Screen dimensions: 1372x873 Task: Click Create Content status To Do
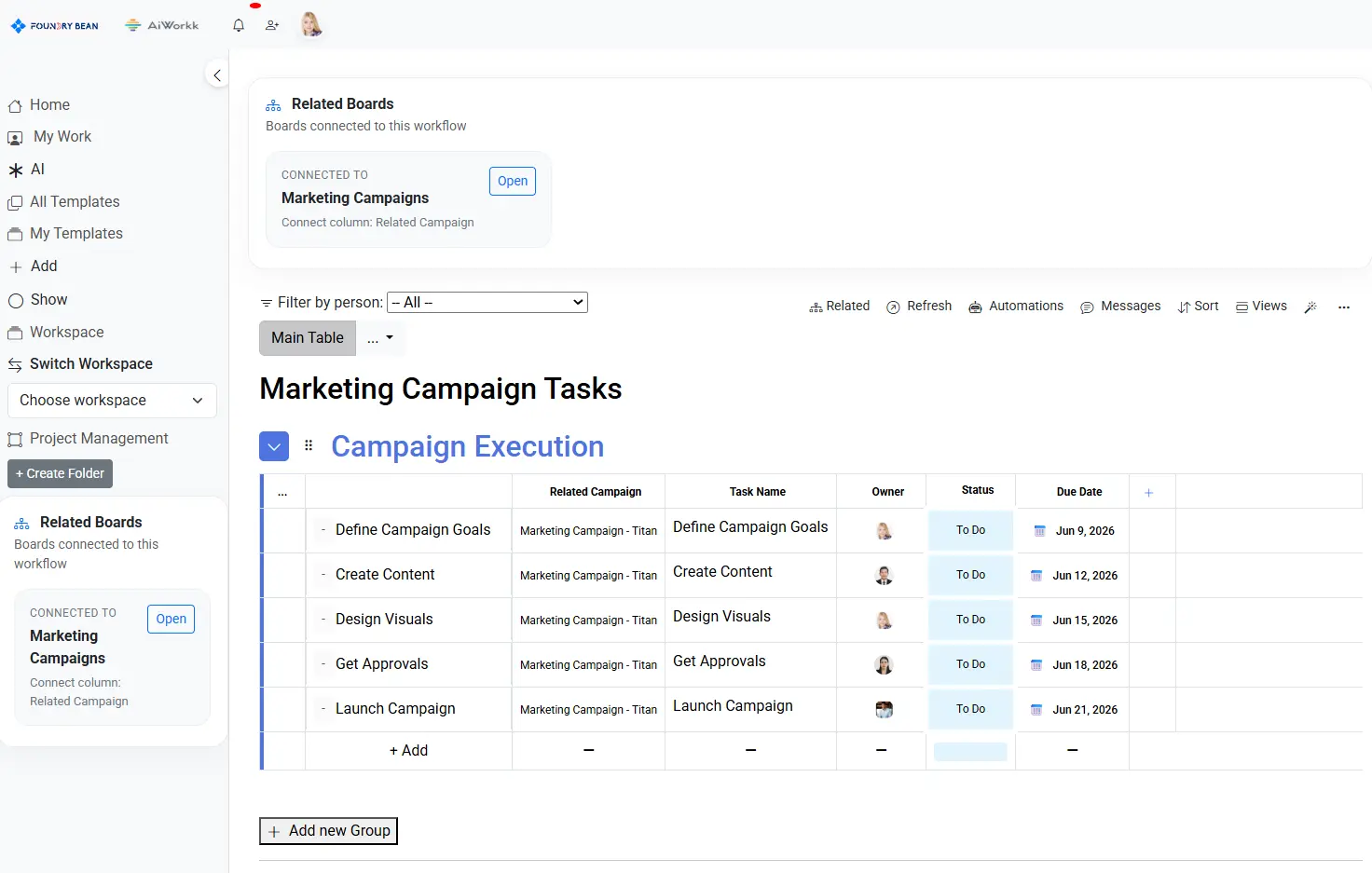tap(970, 575)
